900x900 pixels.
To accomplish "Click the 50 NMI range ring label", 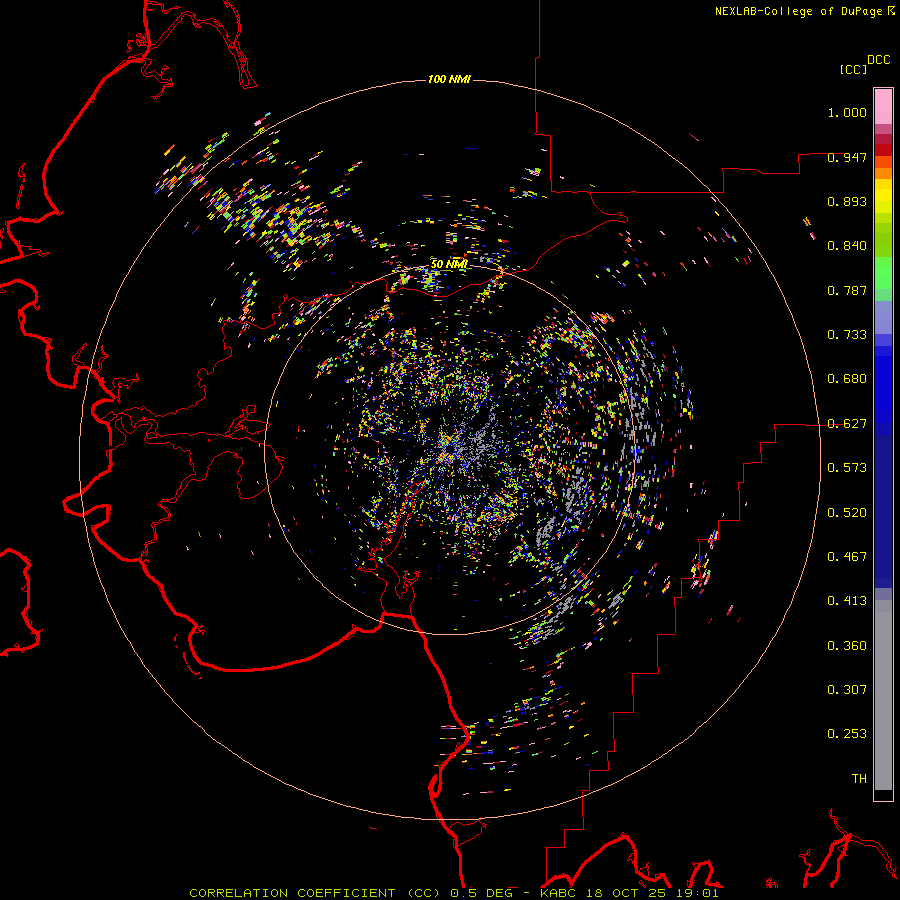I will [x=449, y=264].
